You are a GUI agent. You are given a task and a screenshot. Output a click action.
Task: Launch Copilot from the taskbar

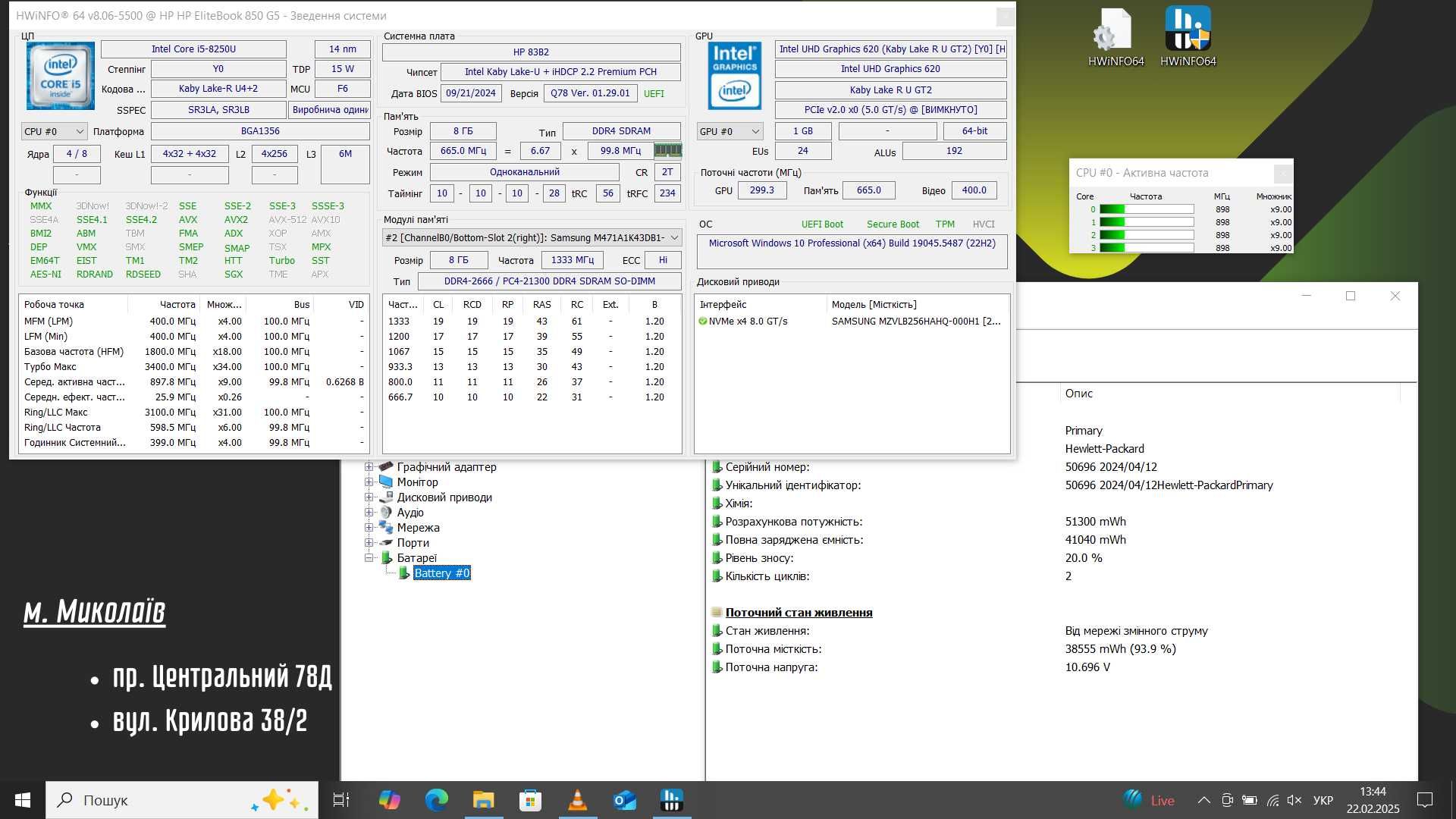[390, 800]
